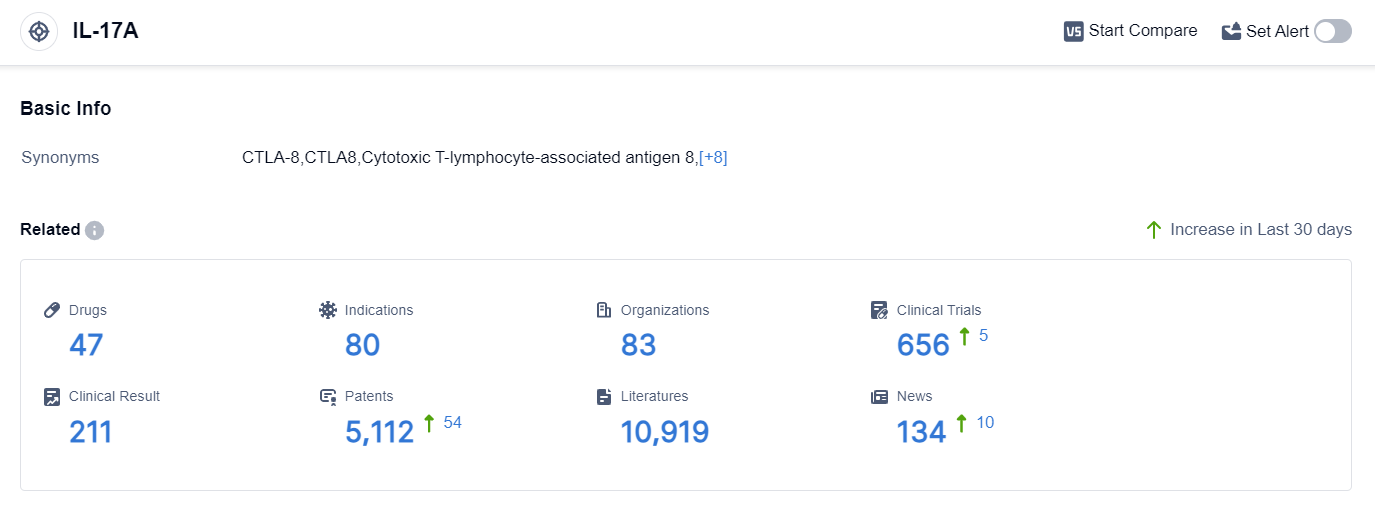Open the 5,112 Patents count
This screenshot has width=1375, height=514.
click(x=379, y=432)
